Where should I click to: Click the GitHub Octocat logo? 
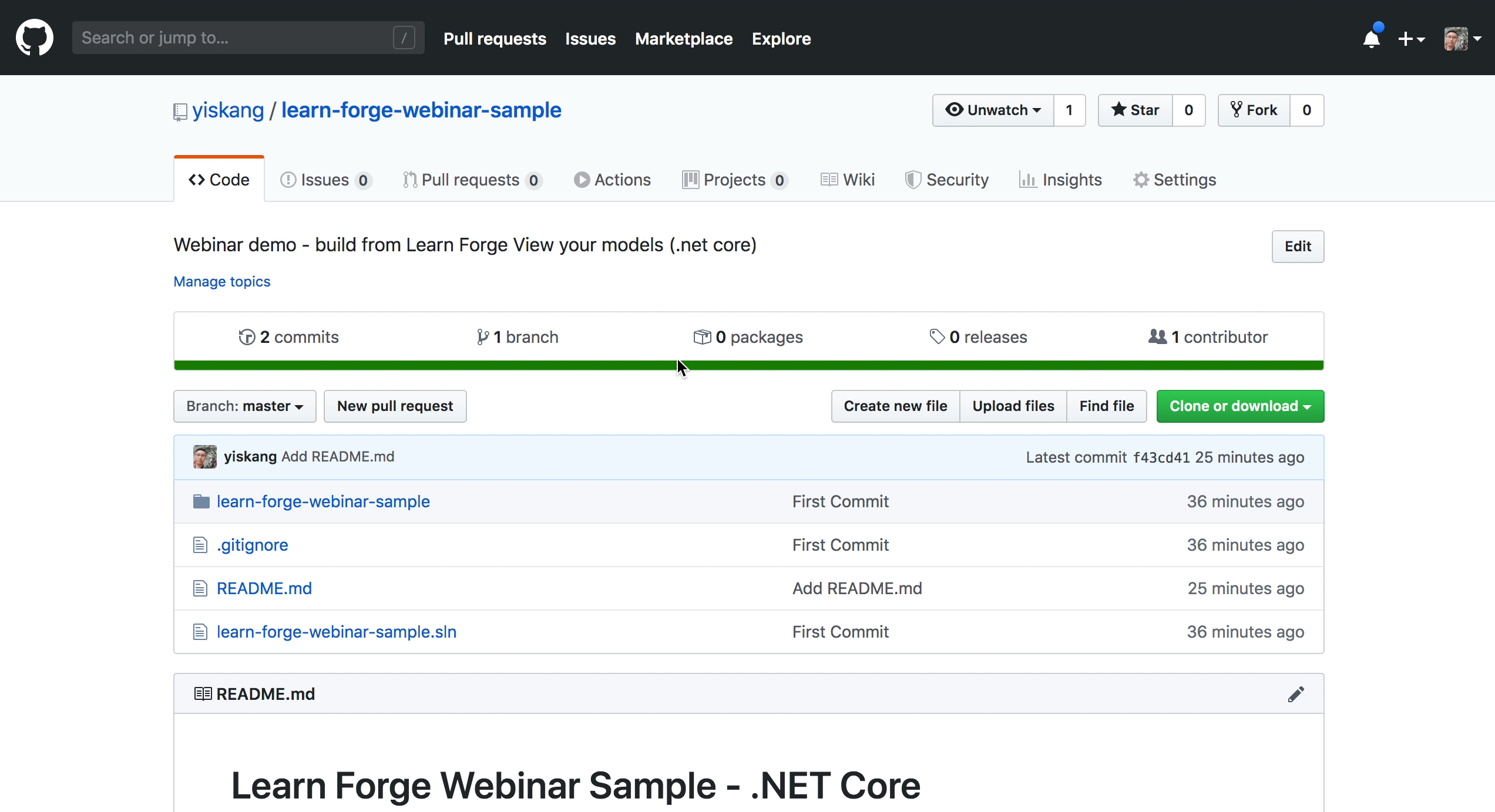(35, 38)
